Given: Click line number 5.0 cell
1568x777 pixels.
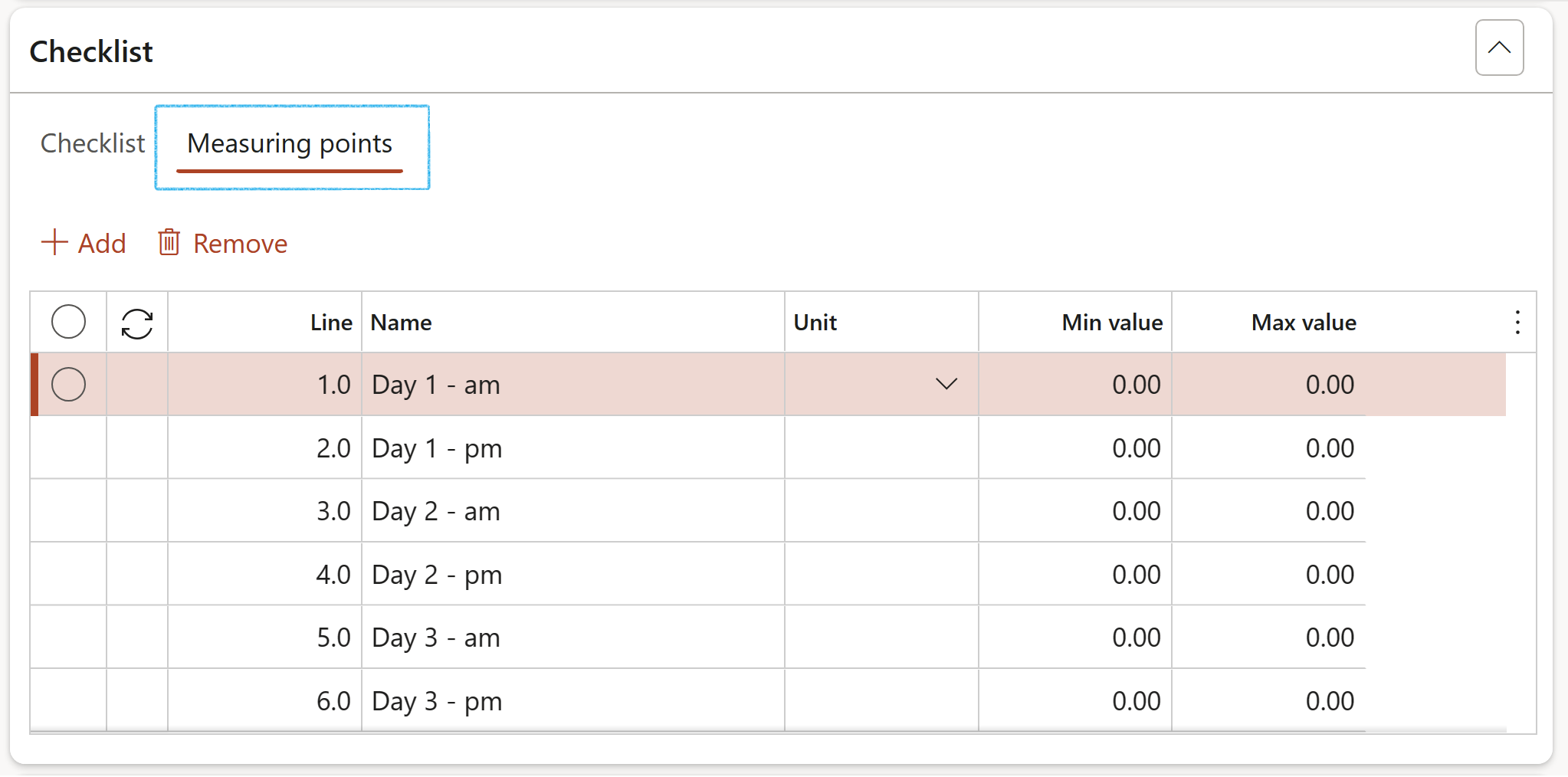Looking at the screenshot, I should (264, 638).
